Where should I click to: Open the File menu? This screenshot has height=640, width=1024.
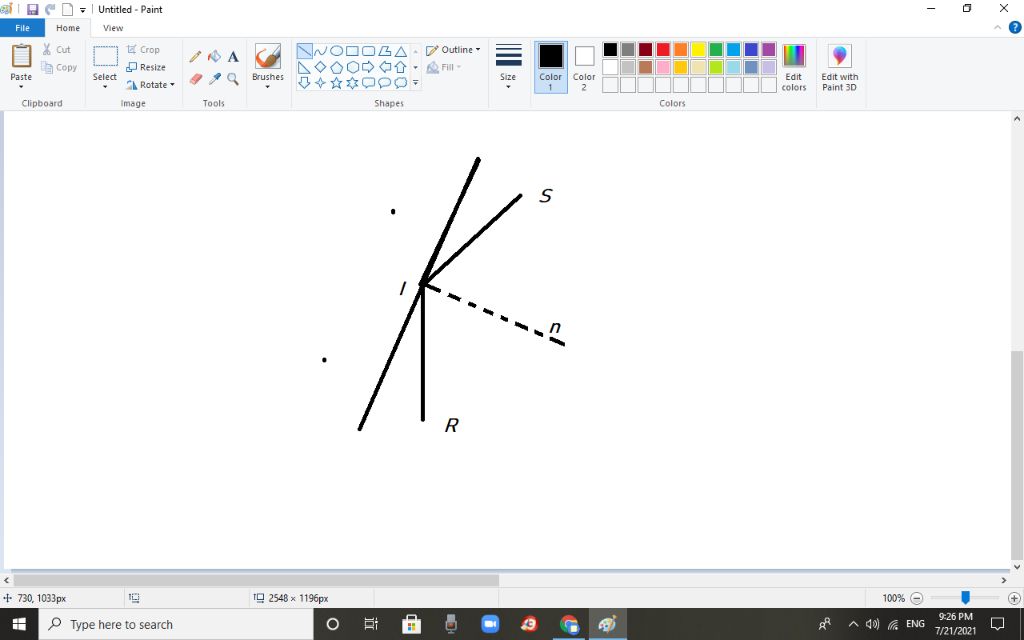coord(22,28)
